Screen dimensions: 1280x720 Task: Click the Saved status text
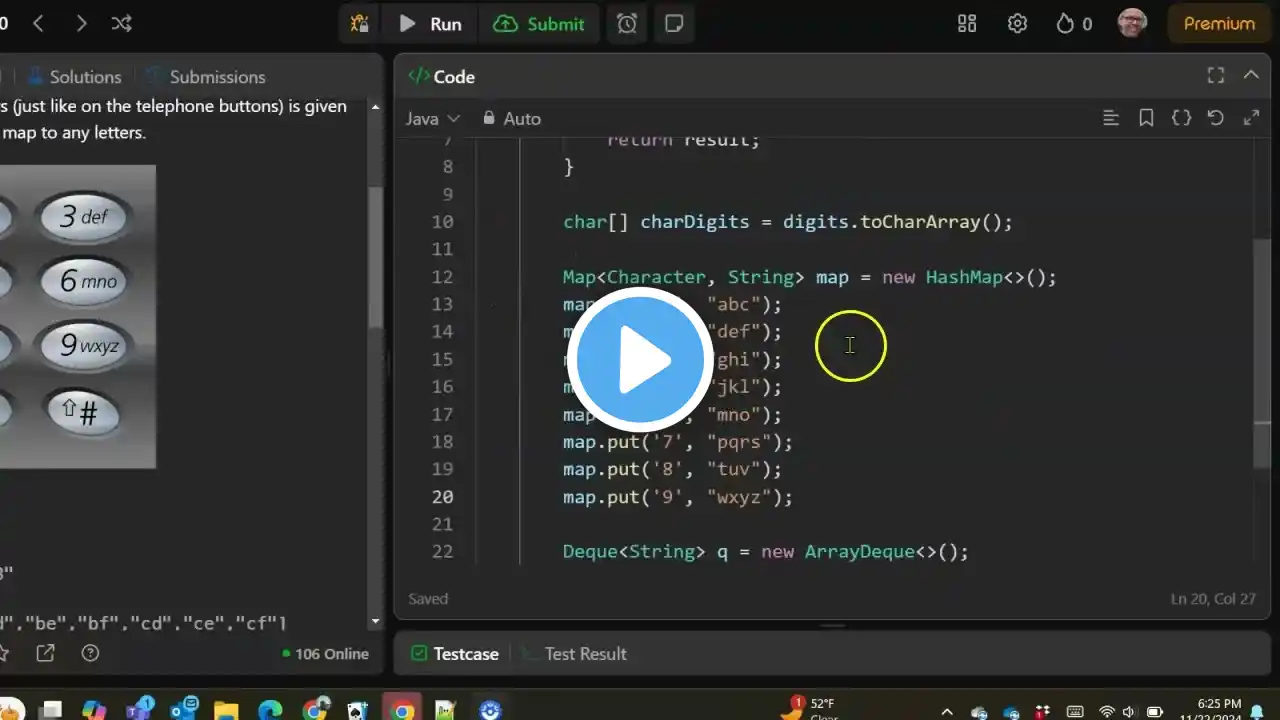(x=428, y=598)
